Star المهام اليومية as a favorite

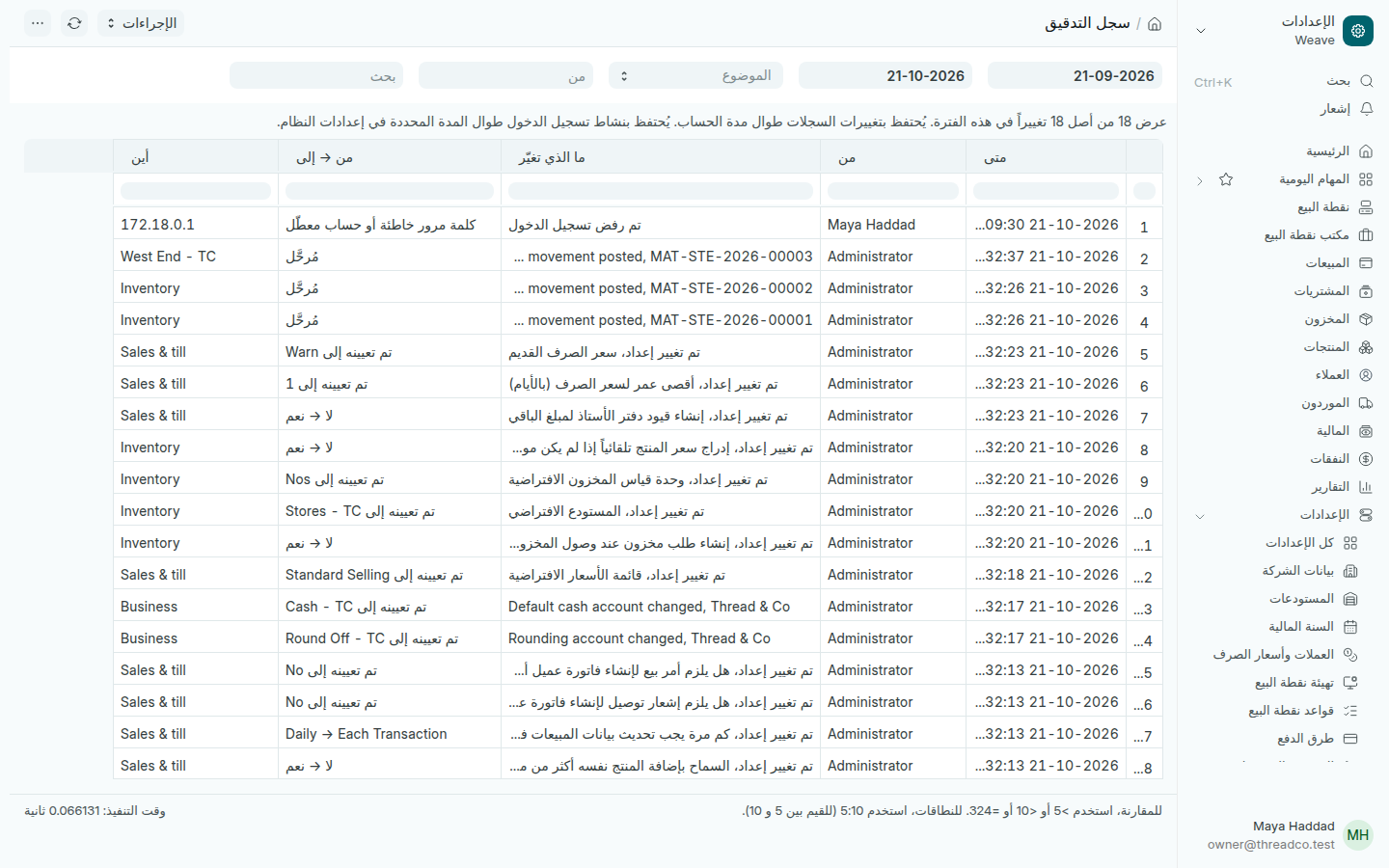[1226, 179]
